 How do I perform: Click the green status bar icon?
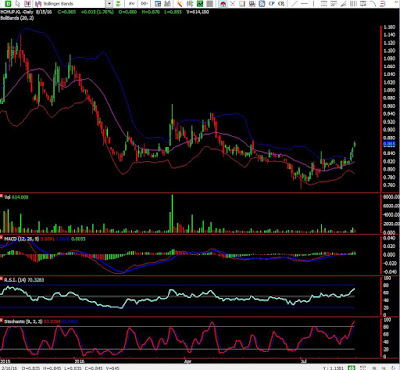351,368
